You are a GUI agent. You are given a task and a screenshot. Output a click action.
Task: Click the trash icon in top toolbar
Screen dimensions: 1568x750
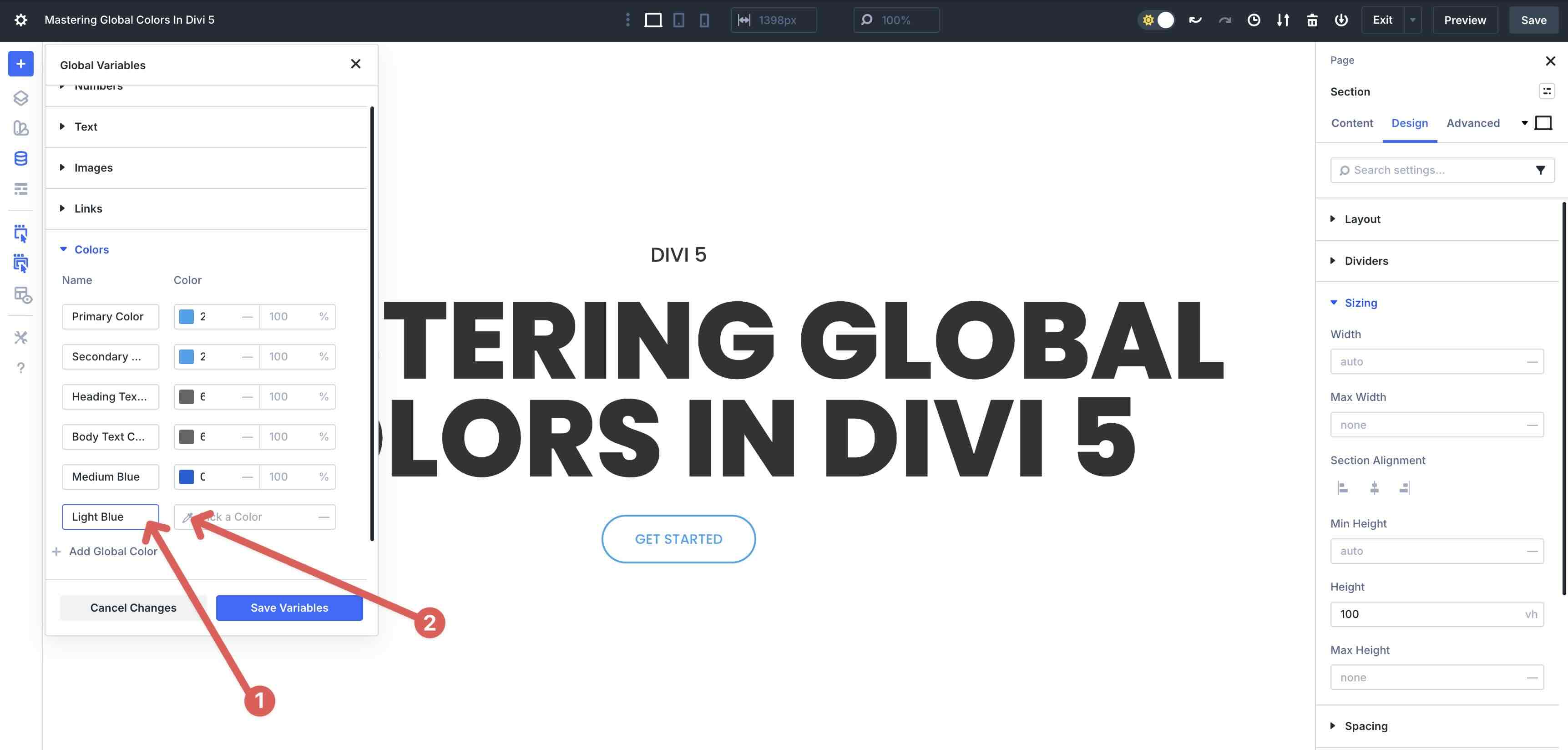(1312, 20)
